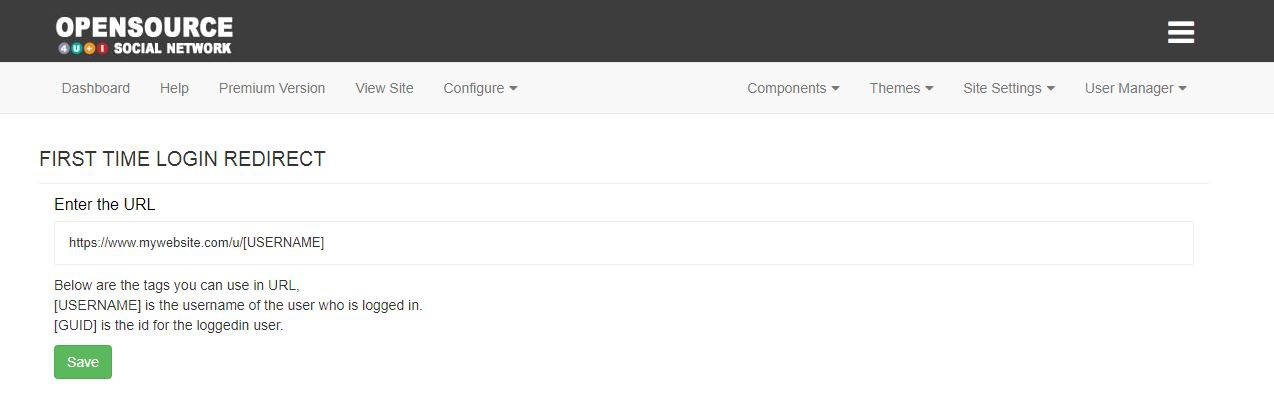This screenshot has width=1274, height=396.
Task: Click the Enter the URL label
Action: coord(105,204)
